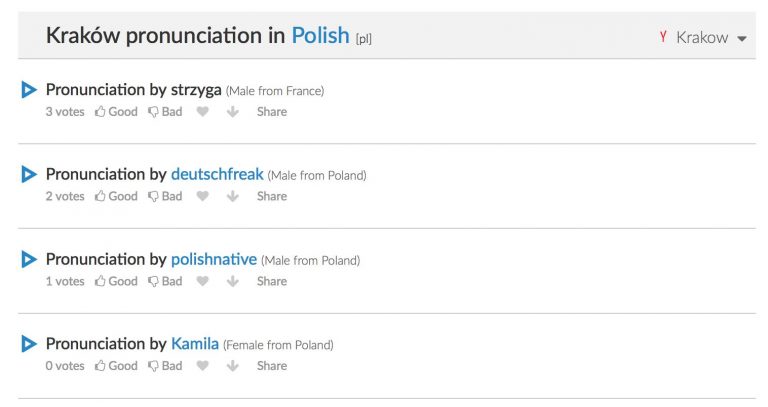The width and height of the screenshot is (768, 407).
Task: Favorite Kamila's pronunciation with heart icon
Action: coord(203,366)
